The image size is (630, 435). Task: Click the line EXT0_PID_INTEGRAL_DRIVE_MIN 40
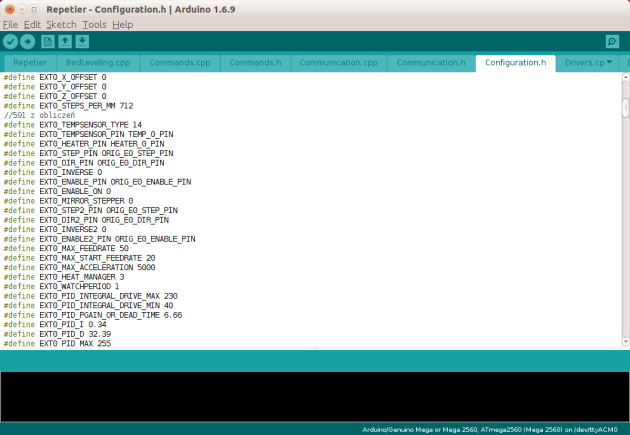pyautogui.click(x=88, y=305)
